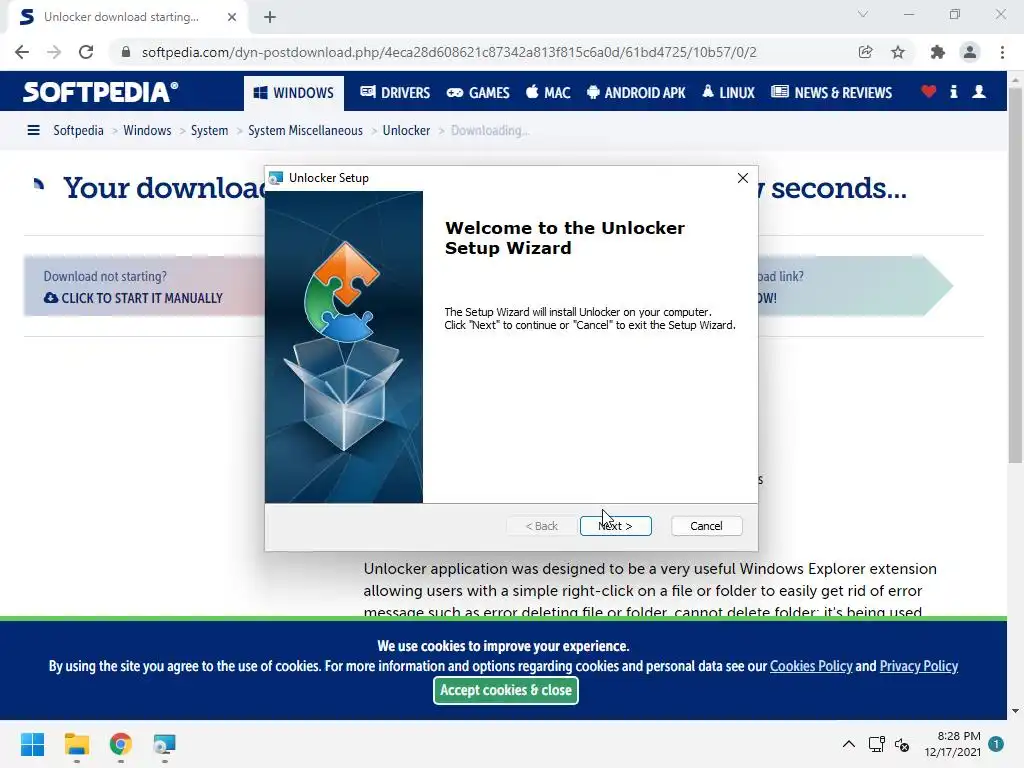Click the info icon in Softpedia header
The image size is (1024, 768).
coord(953,91)
